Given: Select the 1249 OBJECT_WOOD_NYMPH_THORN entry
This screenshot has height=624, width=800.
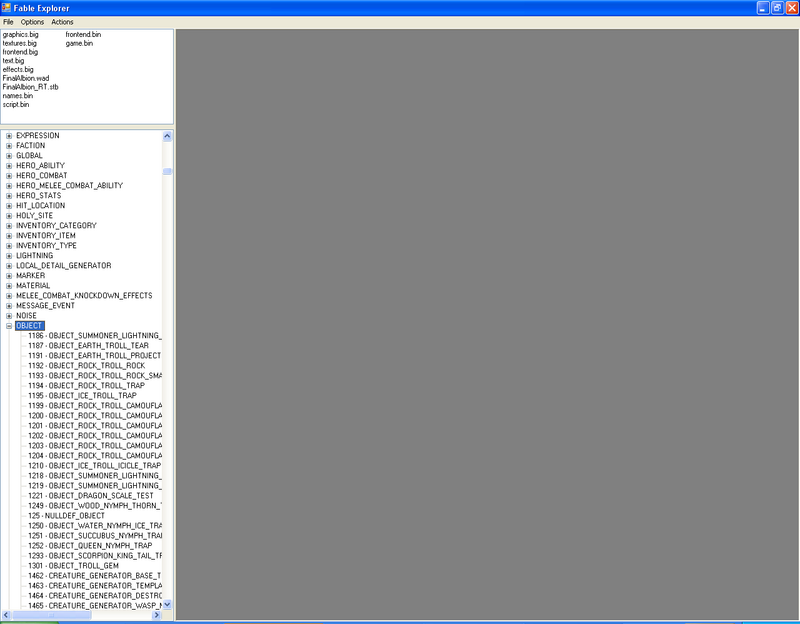Looking at the screenshot, I should 95,506.
